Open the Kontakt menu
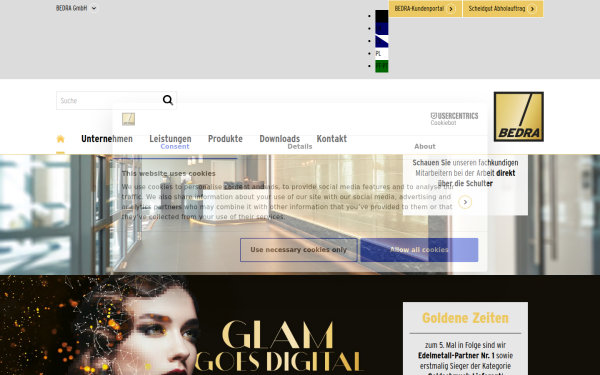This screenshot has width=600, height=375. 332,139
